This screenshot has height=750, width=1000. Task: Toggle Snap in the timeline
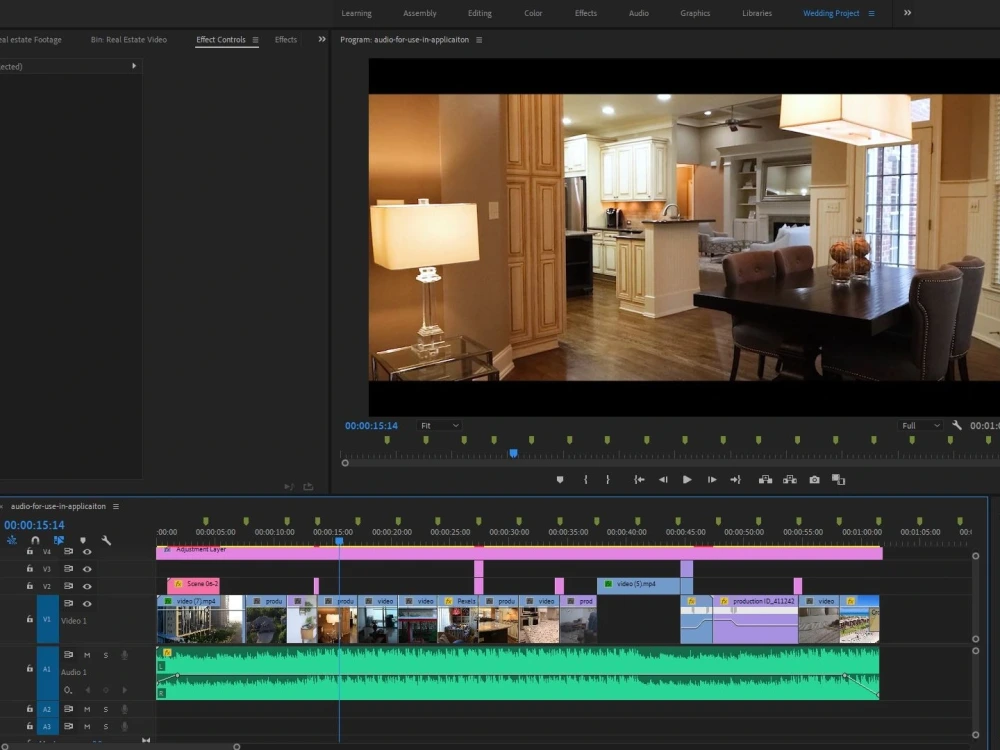[35, 540]
